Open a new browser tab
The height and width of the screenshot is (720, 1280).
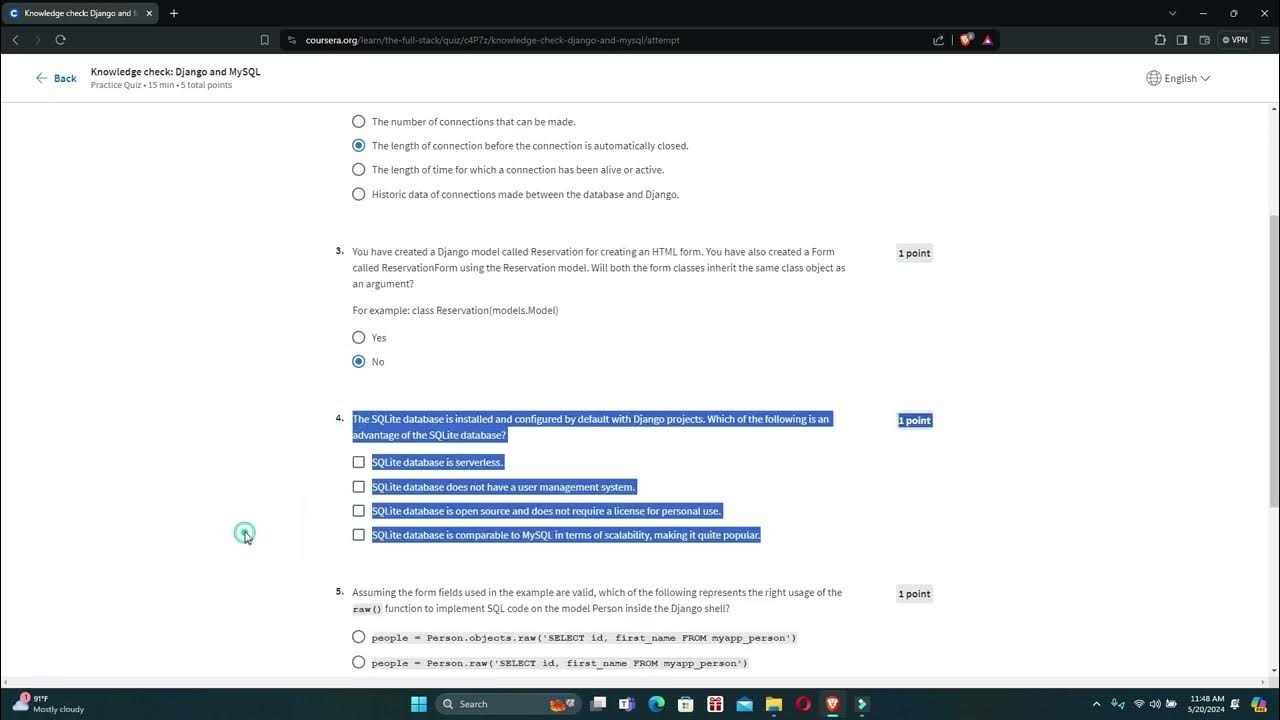(x=174, y=13)
